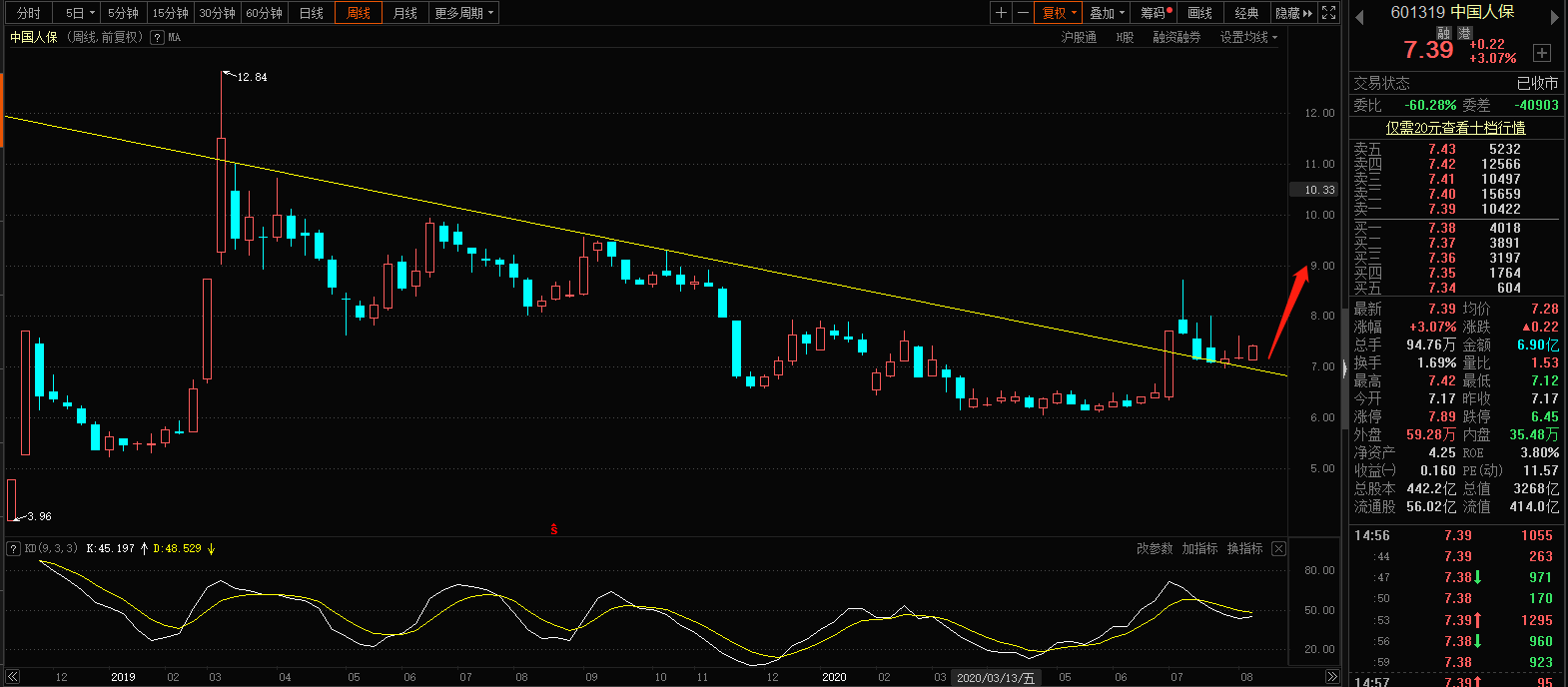Viewport: 1568px width, 687px height.
Task: Add stock to watchlist with plus box
Action: tap(1542, 52)
